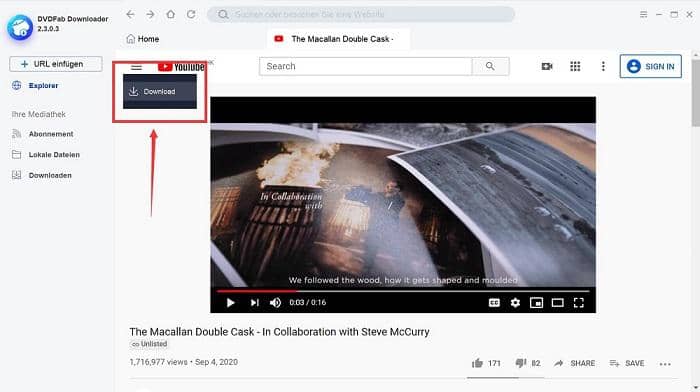Open Abonnement in the Mediathek
This screenshot has width=700, height=392.
tap(43, 134)
